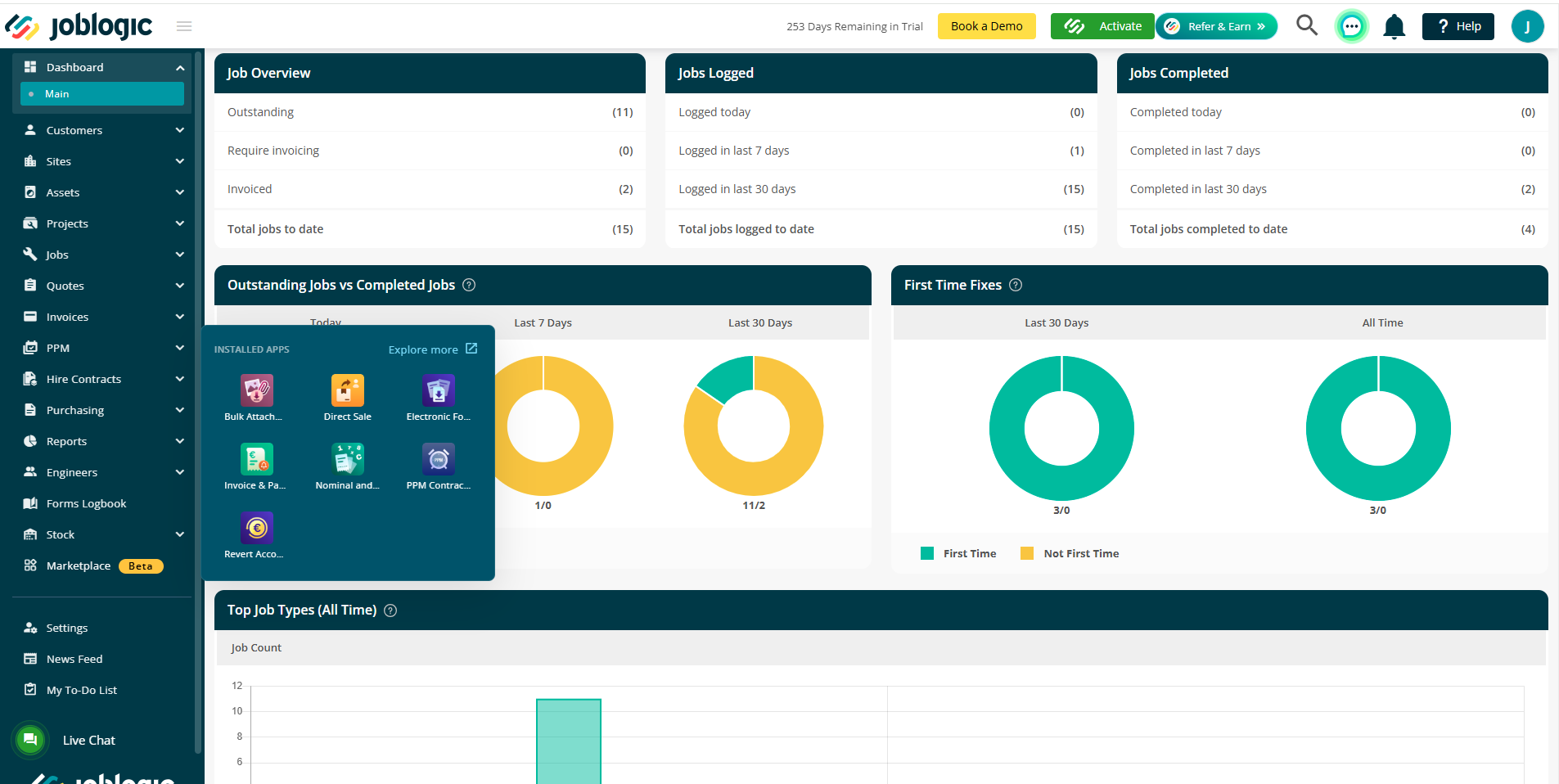Click Completed in last 30 days row
This screenshot has height=784, width=1559.
[1332, 189]
